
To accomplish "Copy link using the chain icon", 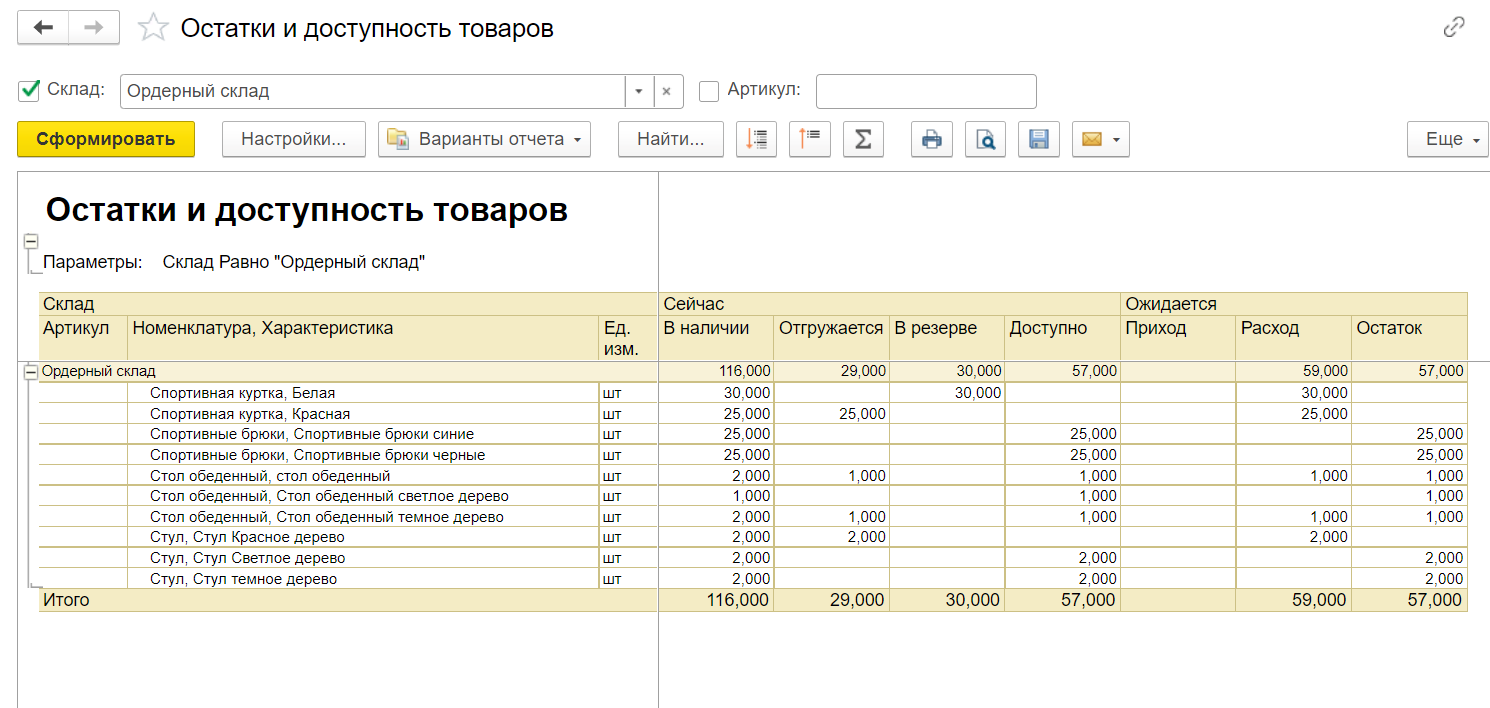I will coord(1453,28).
